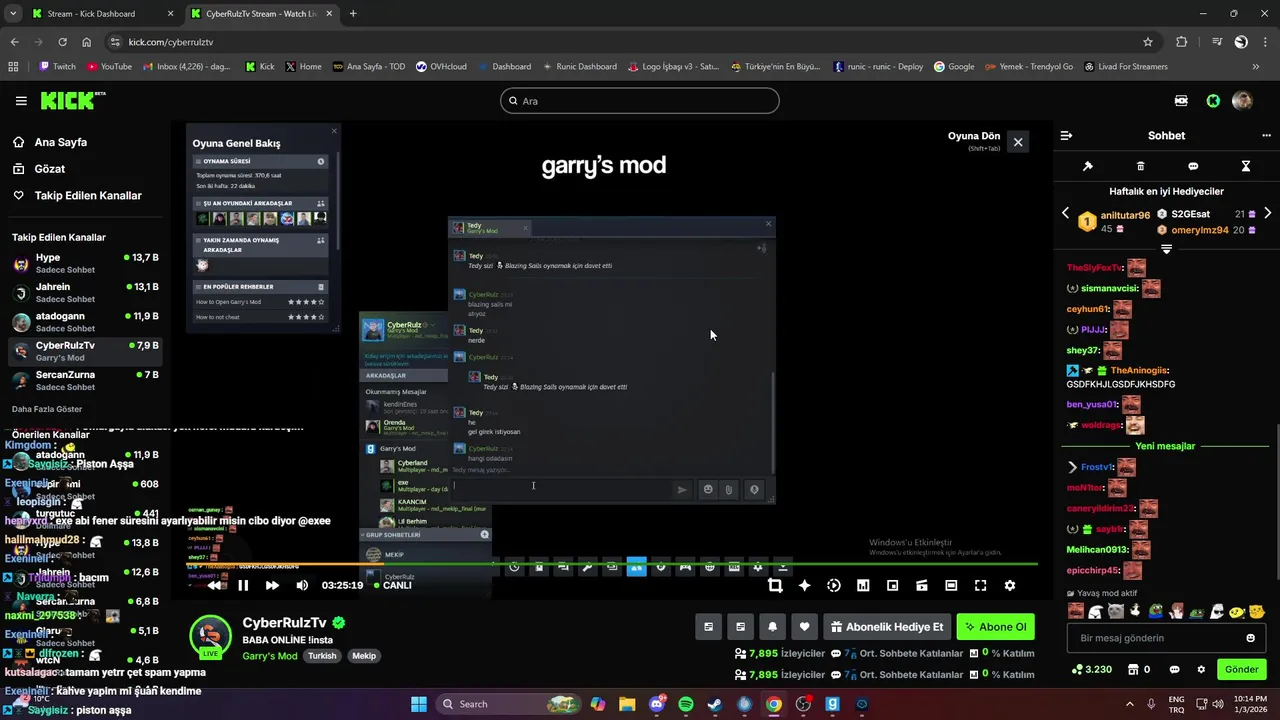This screenshot has width=1280, height=720.
Task: Close the stream overlay with X button
Action: [1018, 142]
